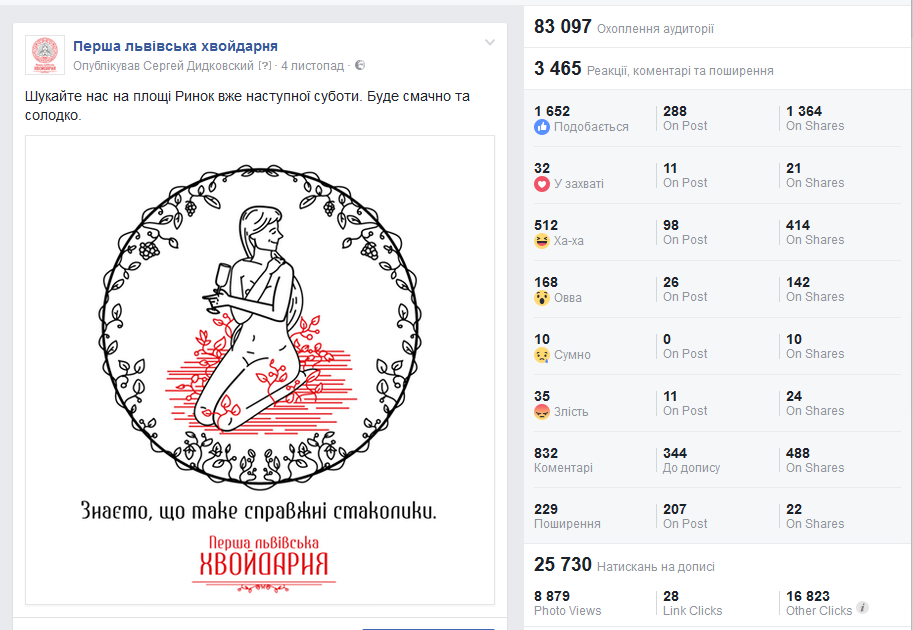The height and width of the screenshot is (630, 913).
Task: Click the 1 652 Подобається count
Action: tap(552, 111)
